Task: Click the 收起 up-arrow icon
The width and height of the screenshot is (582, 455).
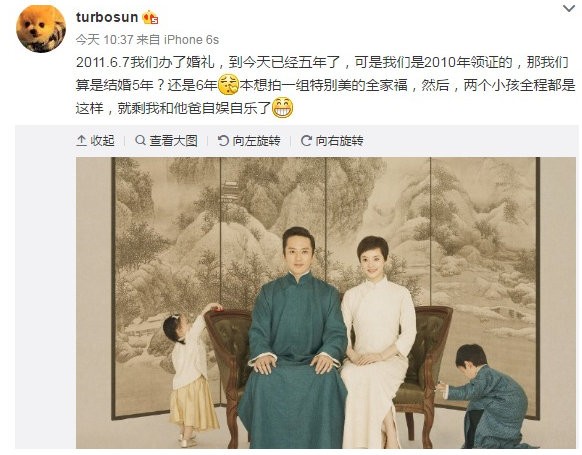Action: tap(81, 141)
